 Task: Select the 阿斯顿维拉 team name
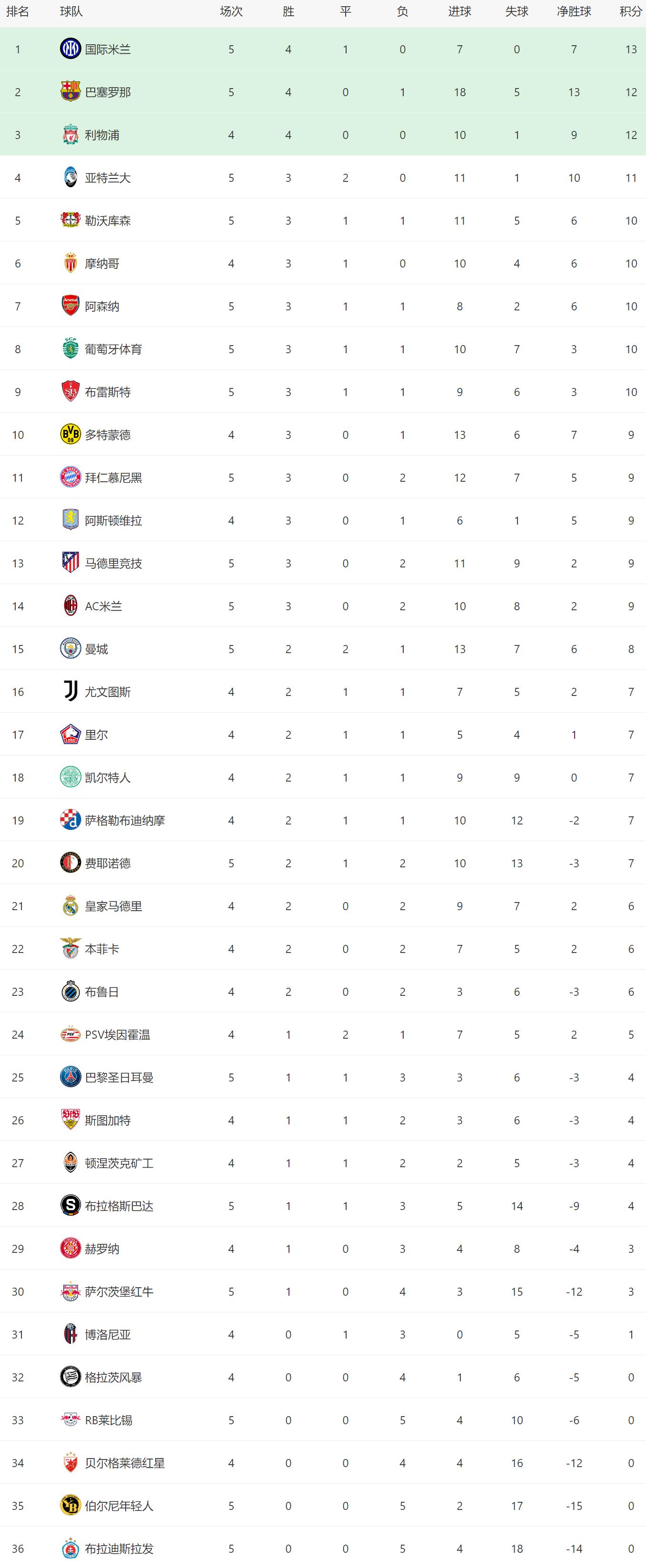[113, 520]
